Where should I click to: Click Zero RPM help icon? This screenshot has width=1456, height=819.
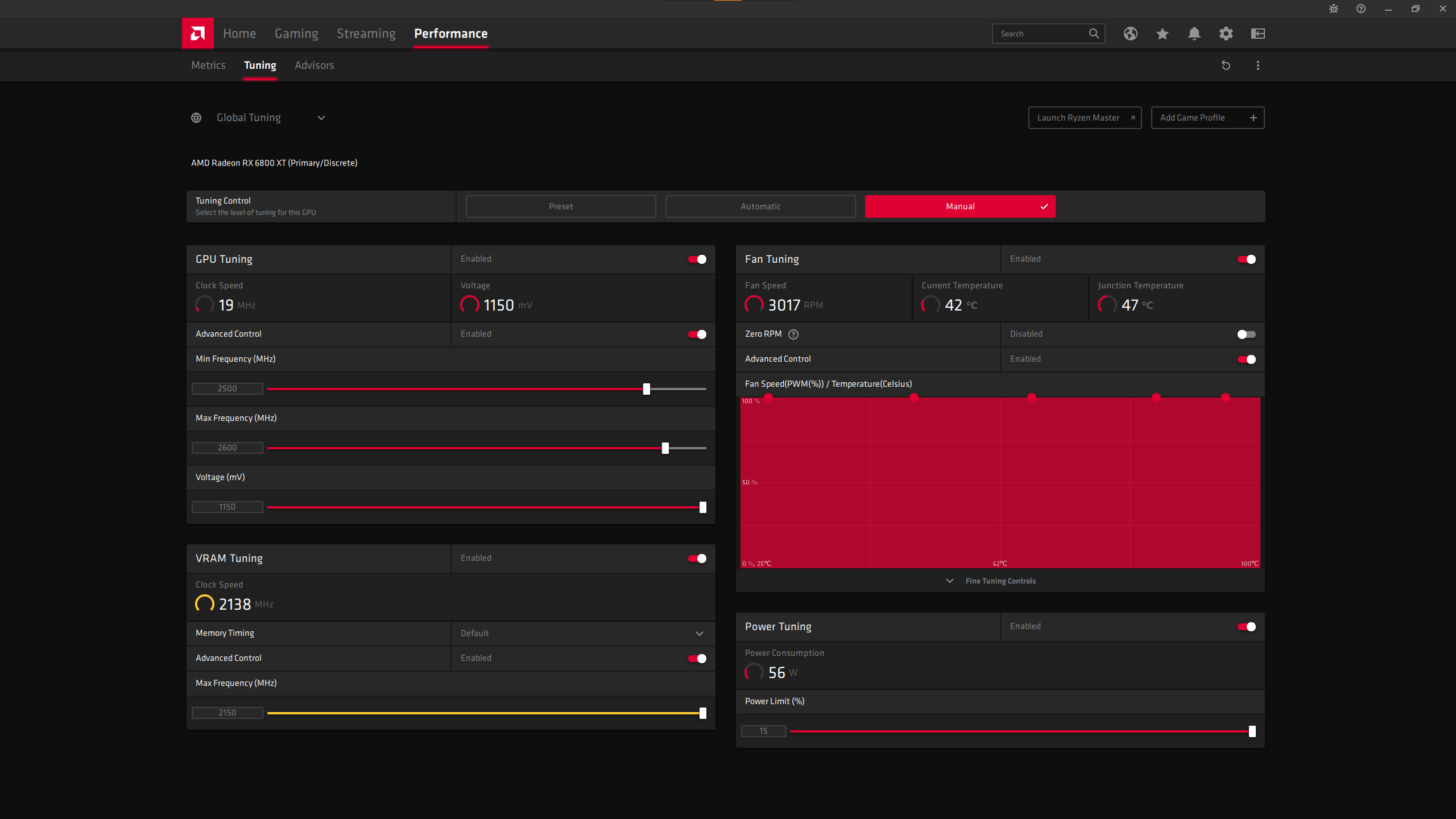pyautogui.click(x=793, y=334)
